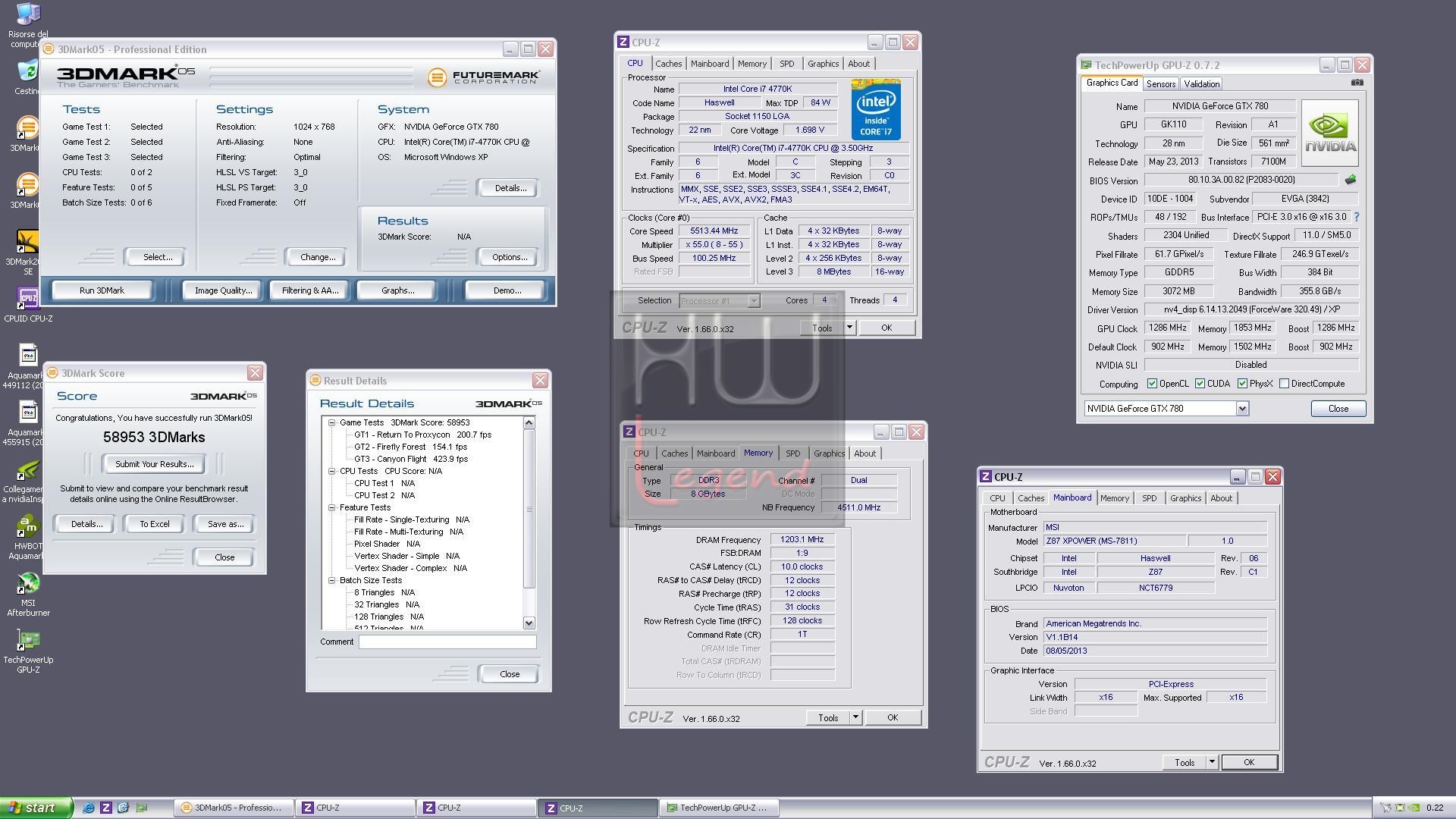Open the Cestino recycle bin icon
Viewport: 1456px width, 819px height.
coord(28,71)
